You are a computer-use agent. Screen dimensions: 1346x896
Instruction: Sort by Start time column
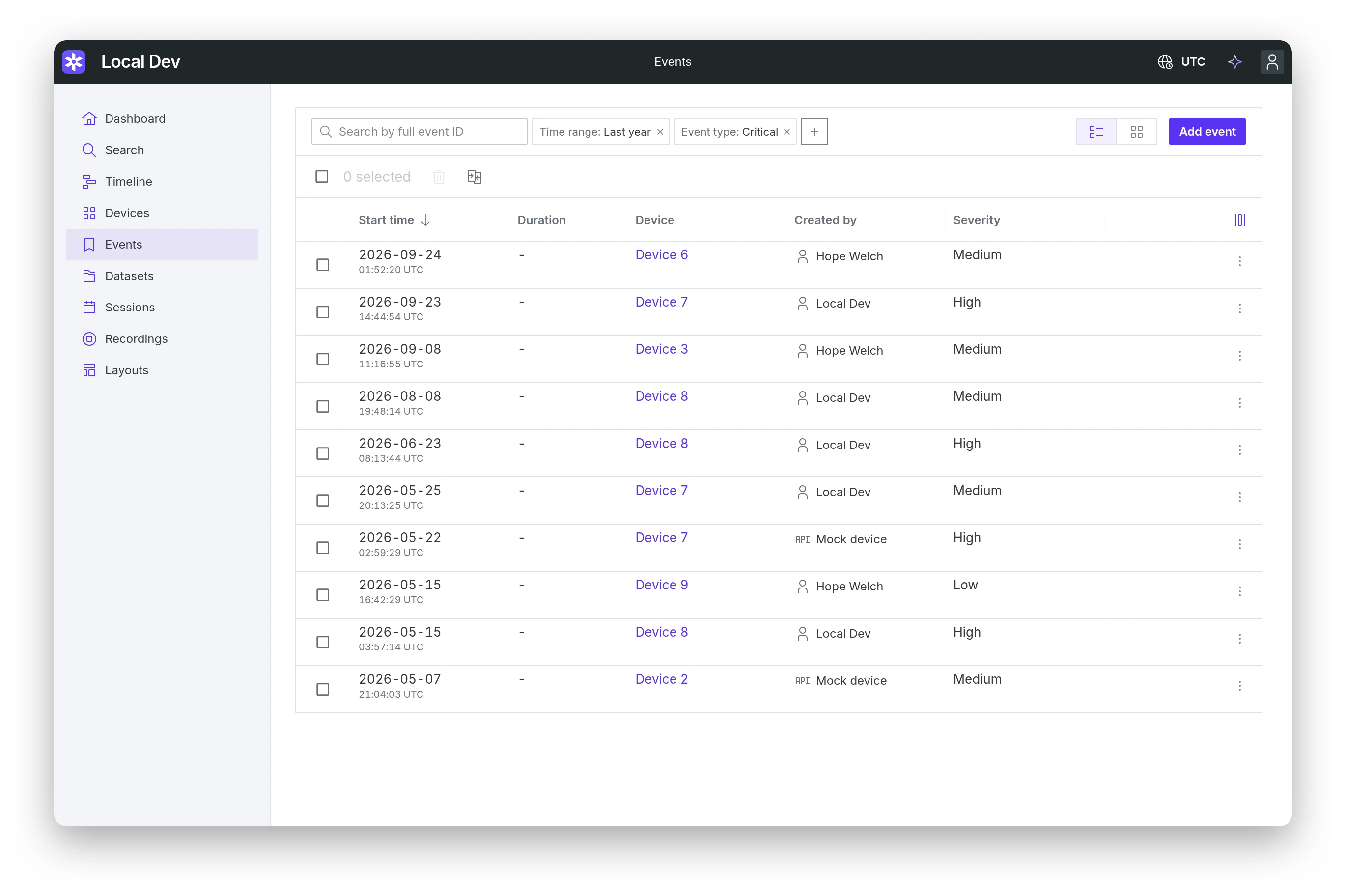point(393,220)
